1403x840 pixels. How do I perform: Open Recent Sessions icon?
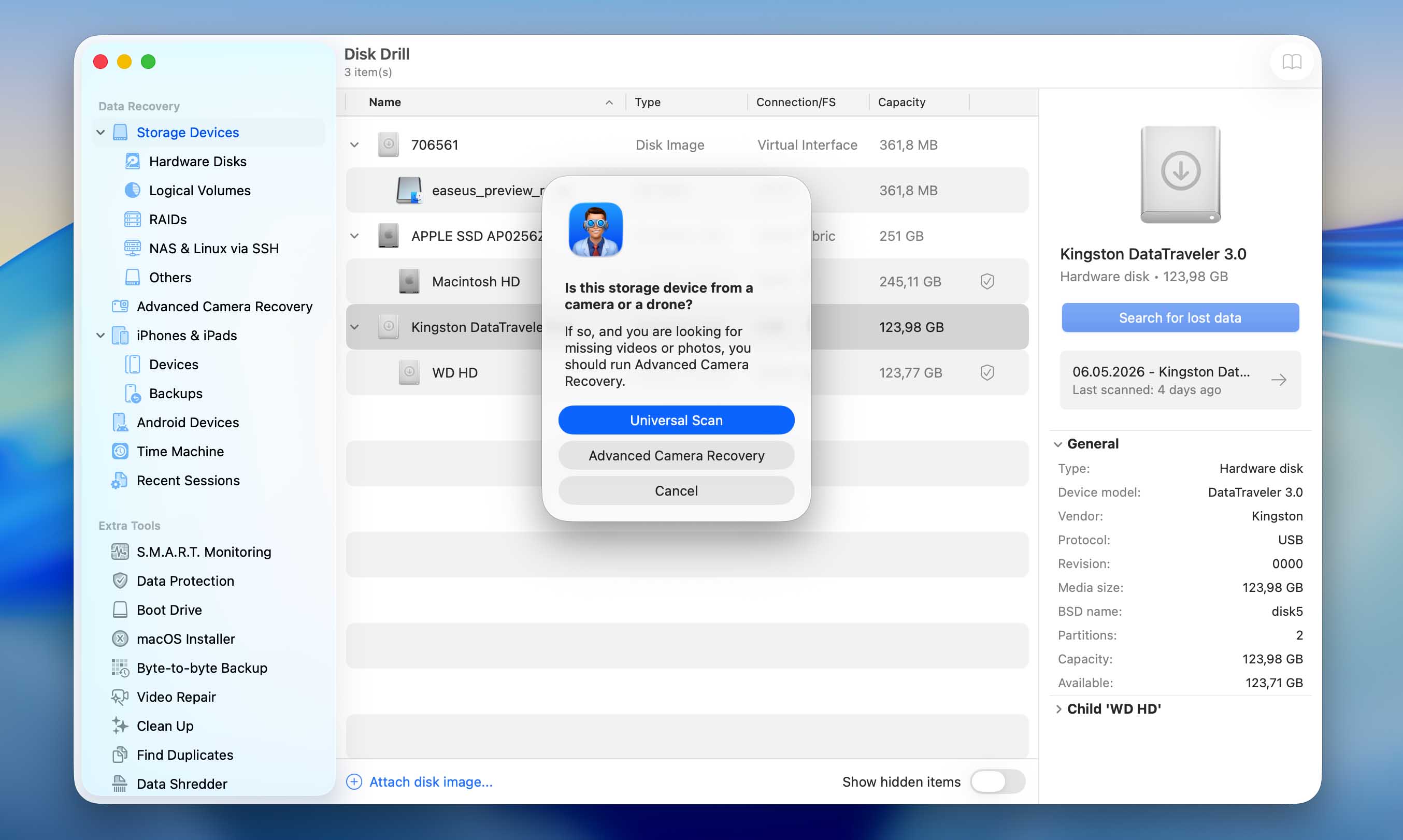click(120, 481)
